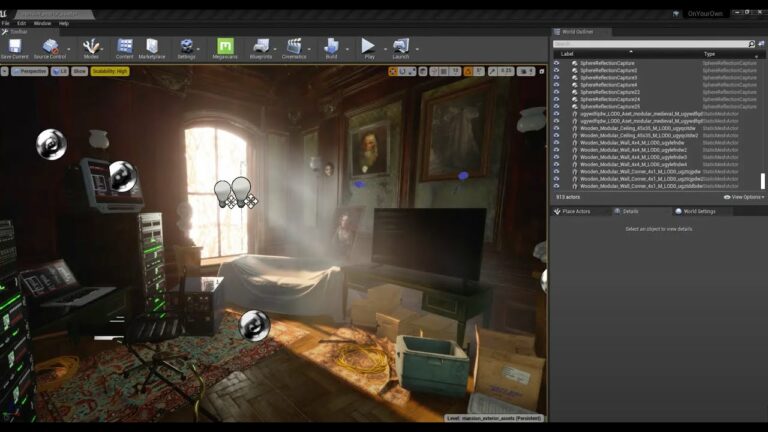Image resolution: width=768 pixels, height=432 pixels.
Task: Select the left light bulb actor in the viewport
Action: pos(222,192)
